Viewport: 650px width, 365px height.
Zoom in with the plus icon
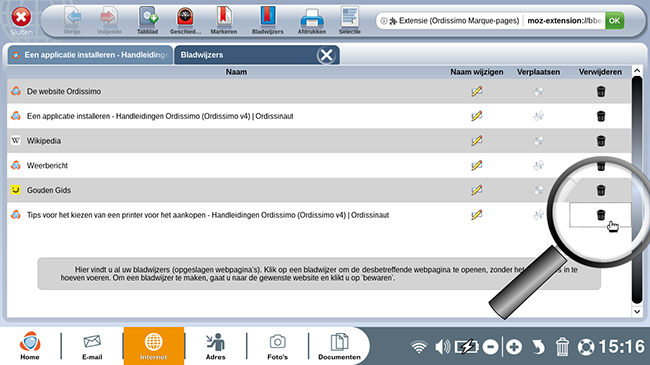click(514, 347)
